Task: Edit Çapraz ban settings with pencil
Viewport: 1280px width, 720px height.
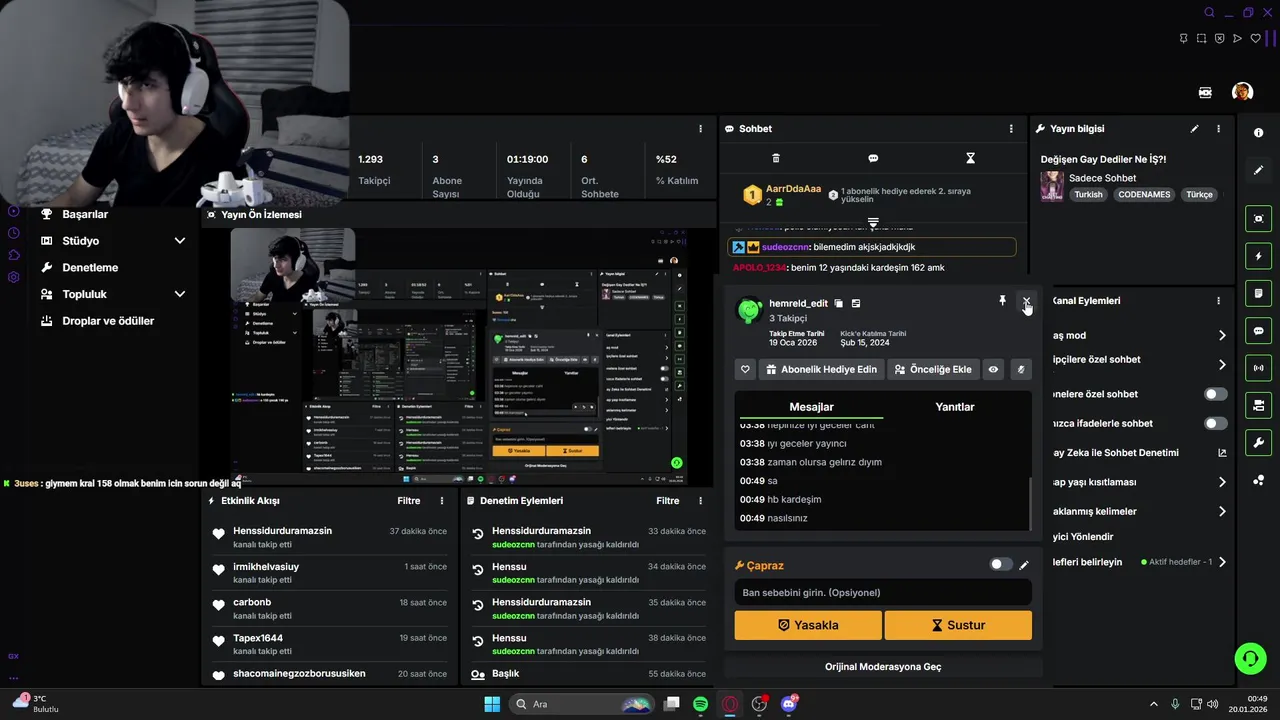Action: (1023, 565)
